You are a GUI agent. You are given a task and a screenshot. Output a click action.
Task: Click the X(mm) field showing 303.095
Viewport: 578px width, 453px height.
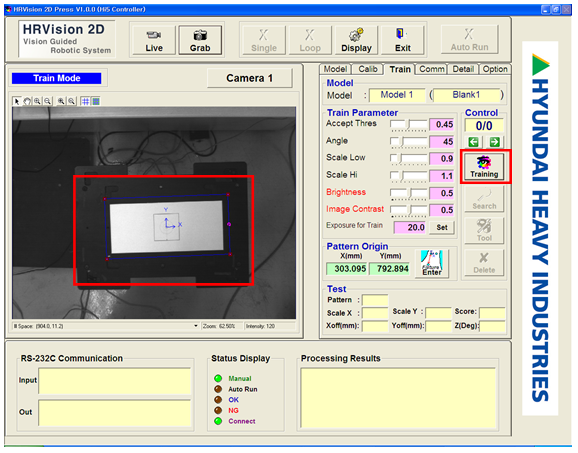coord(346,269)
